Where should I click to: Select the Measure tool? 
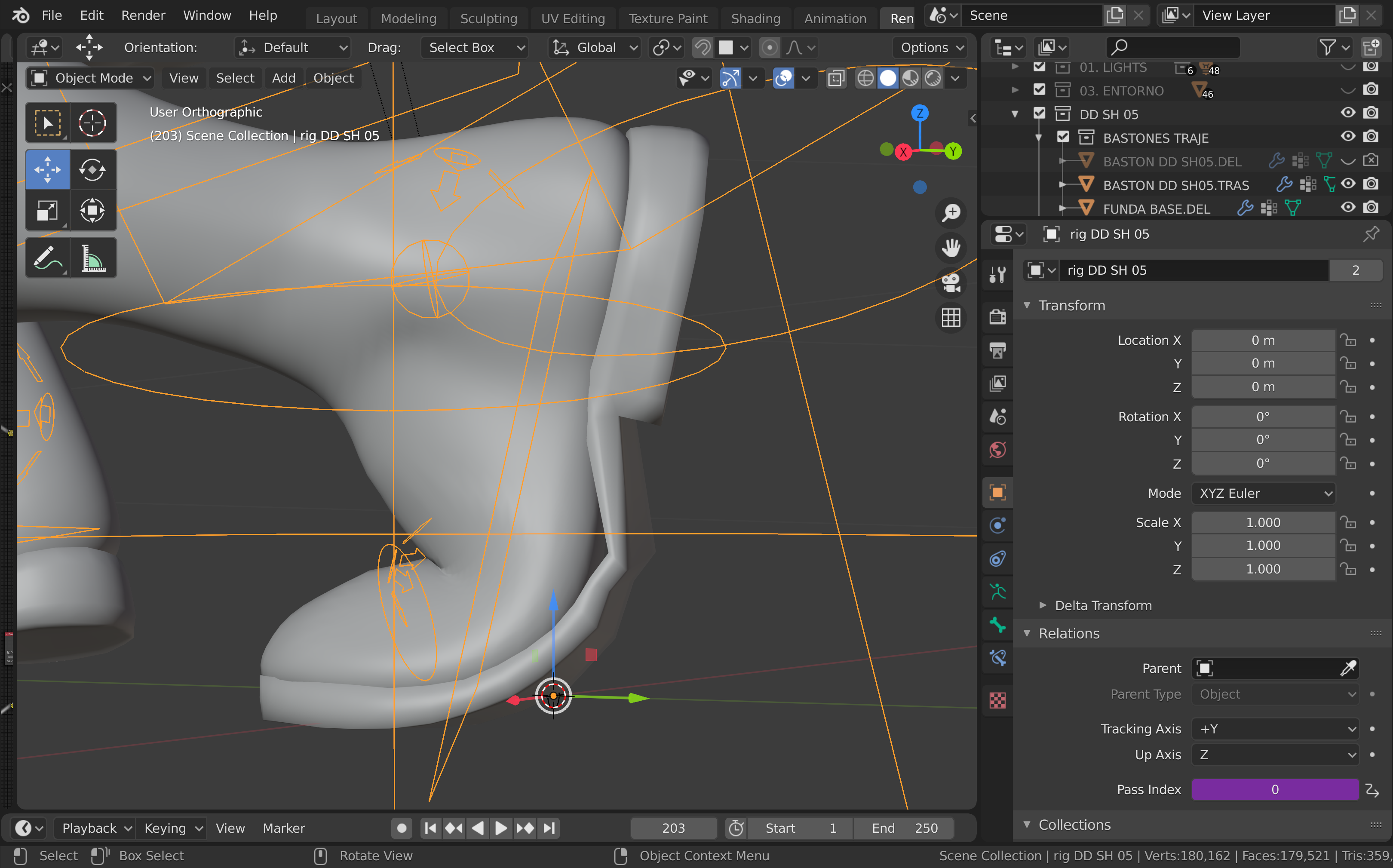tap(92, 258)
